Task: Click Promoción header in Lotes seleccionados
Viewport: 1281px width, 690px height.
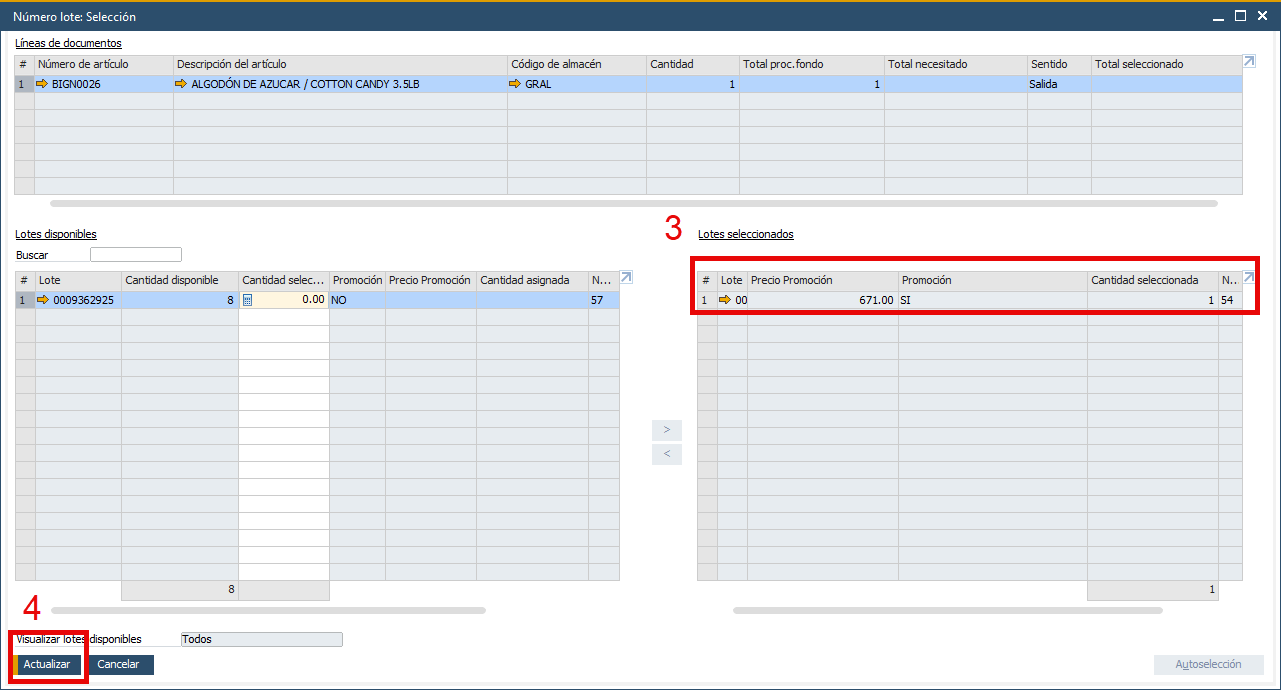Action: [993, 280]
